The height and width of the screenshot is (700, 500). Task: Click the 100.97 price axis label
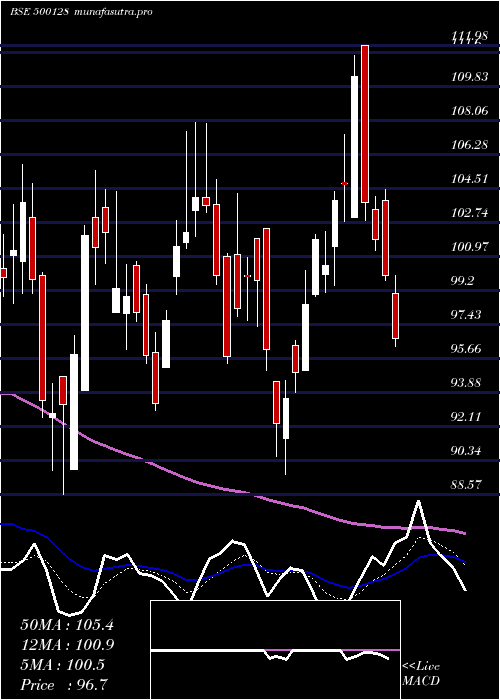[469, 247]
